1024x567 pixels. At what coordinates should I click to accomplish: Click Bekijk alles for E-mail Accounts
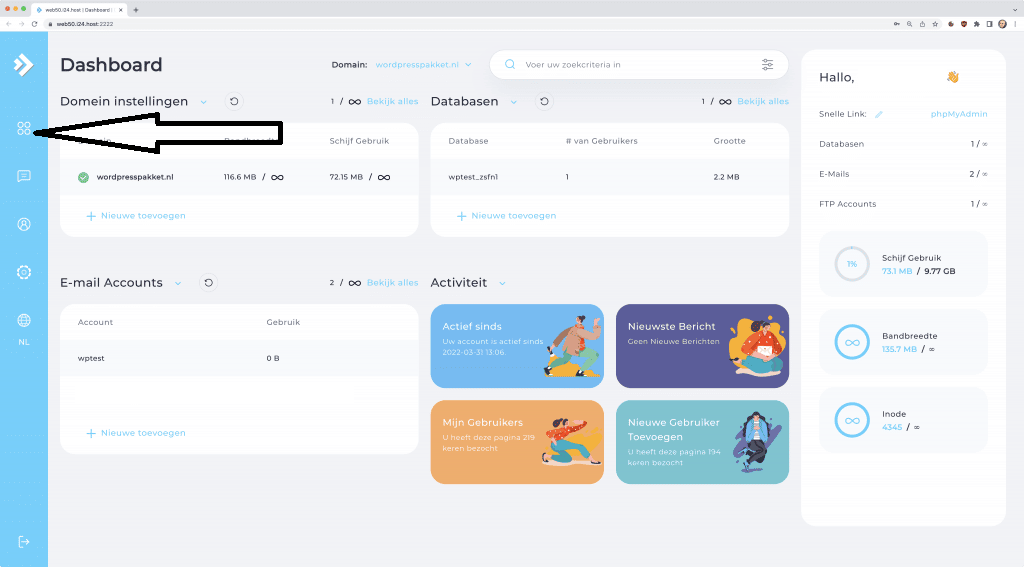pyautogui.click(x=392, y=283)
